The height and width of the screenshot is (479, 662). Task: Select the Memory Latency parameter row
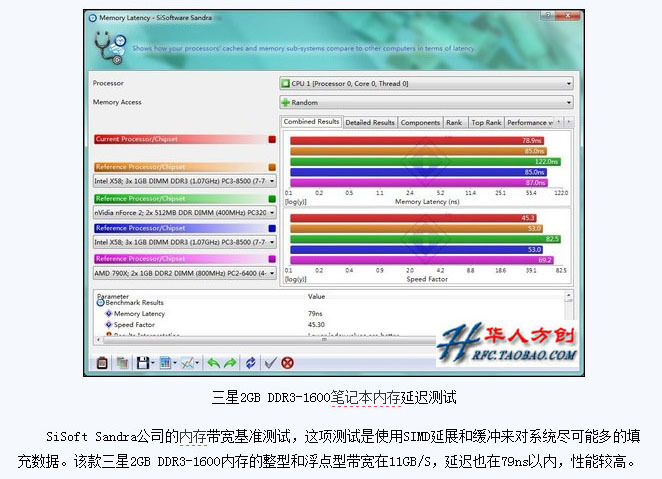pyautogui.click(x=329, y=314)
